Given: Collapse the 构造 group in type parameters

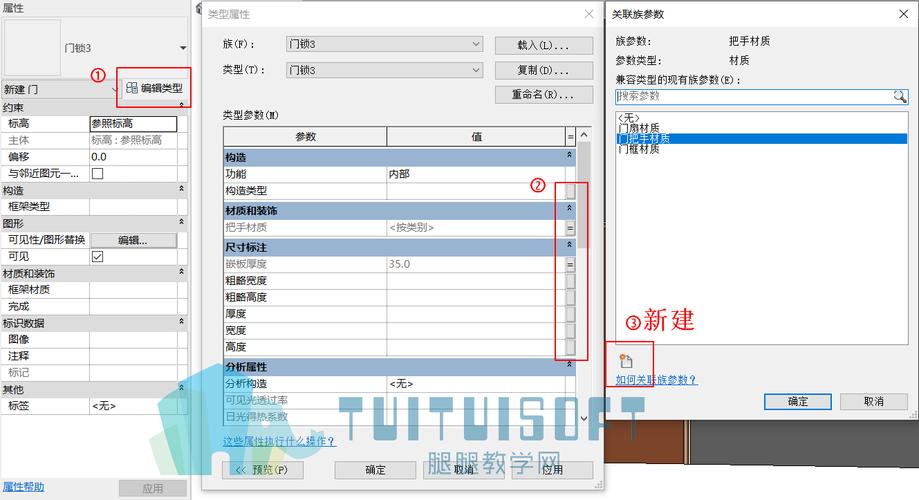Looking at the screenshot, I should pos(569,155).
